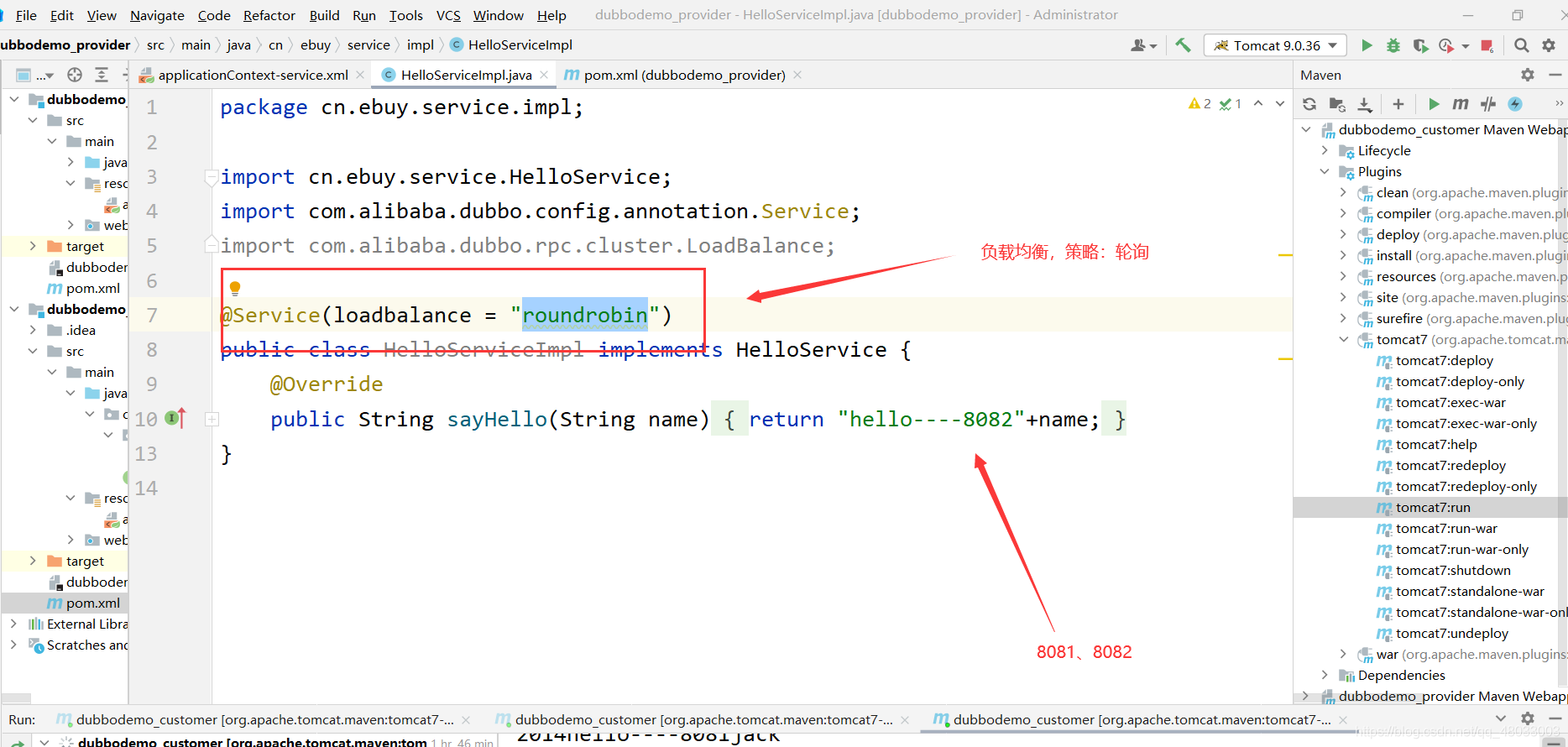This screenshot has width=1568, height=747.
Task: Click Download Sources and Documentation icon
Action: (1365, 104)
